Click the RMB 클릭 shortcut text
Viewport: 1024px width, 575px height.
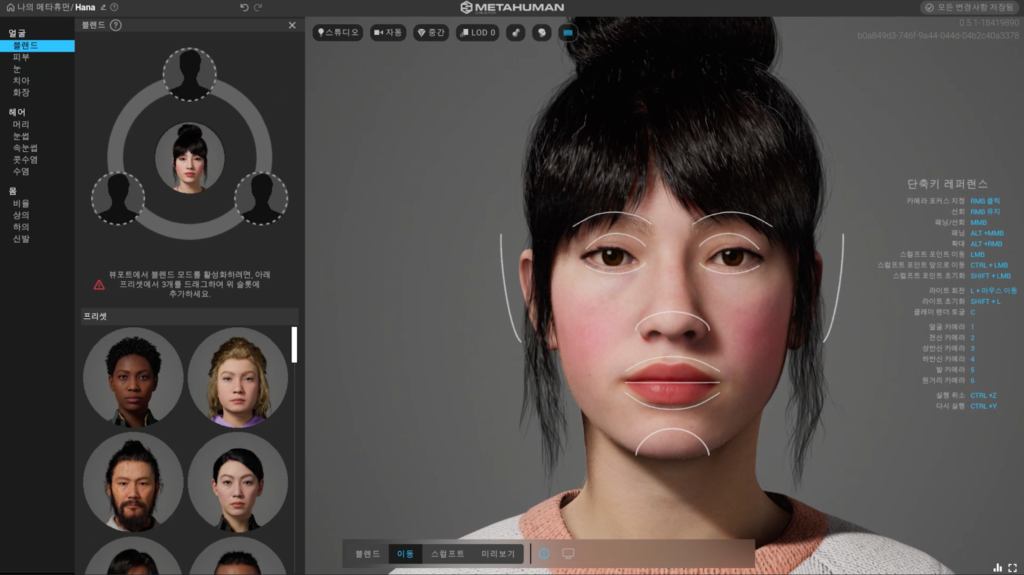(x=985, y=201)
